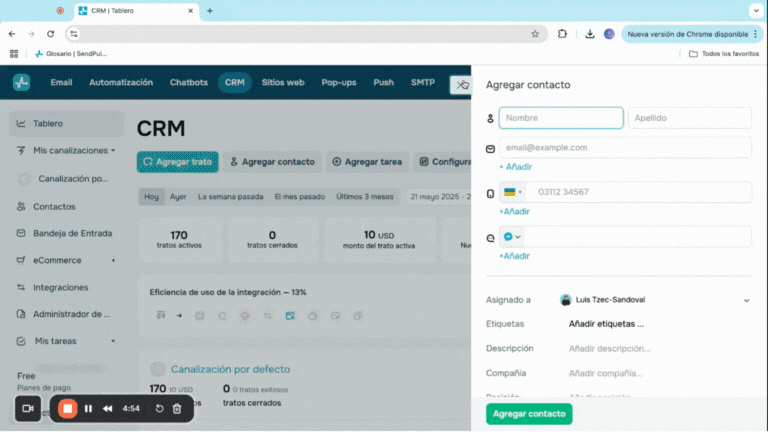
Task: Click the highlighted integration icon in efficiency row
Action: 290,316
